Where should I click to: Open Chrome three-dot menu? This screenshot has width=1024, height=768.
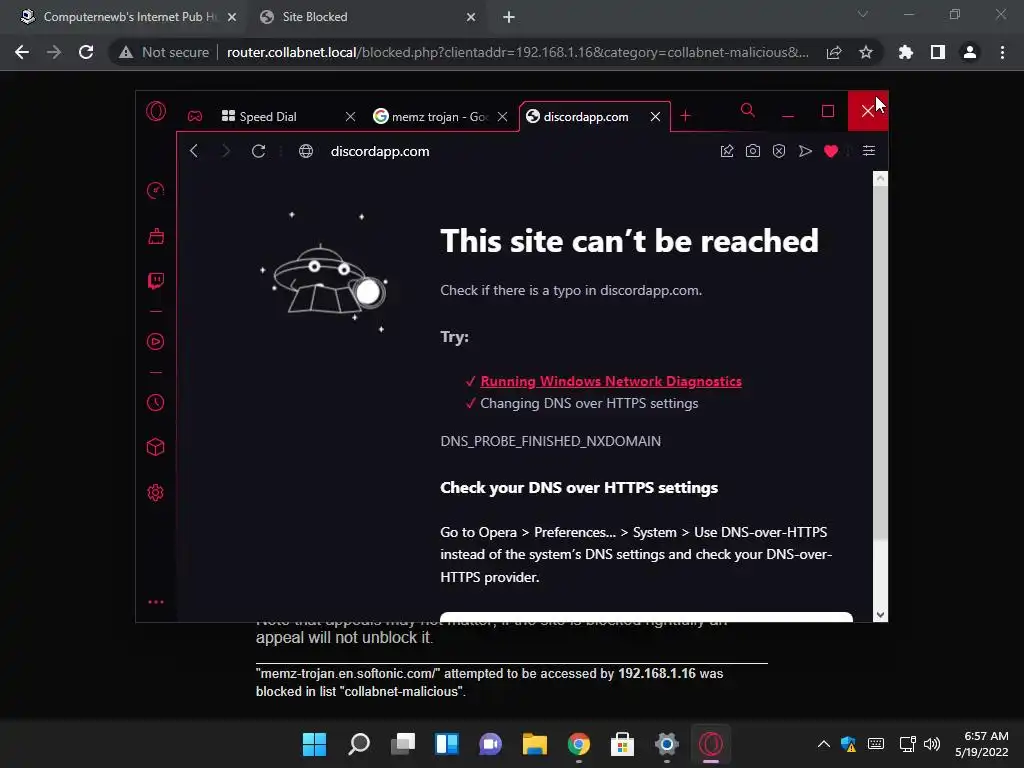coord(1002,52)
